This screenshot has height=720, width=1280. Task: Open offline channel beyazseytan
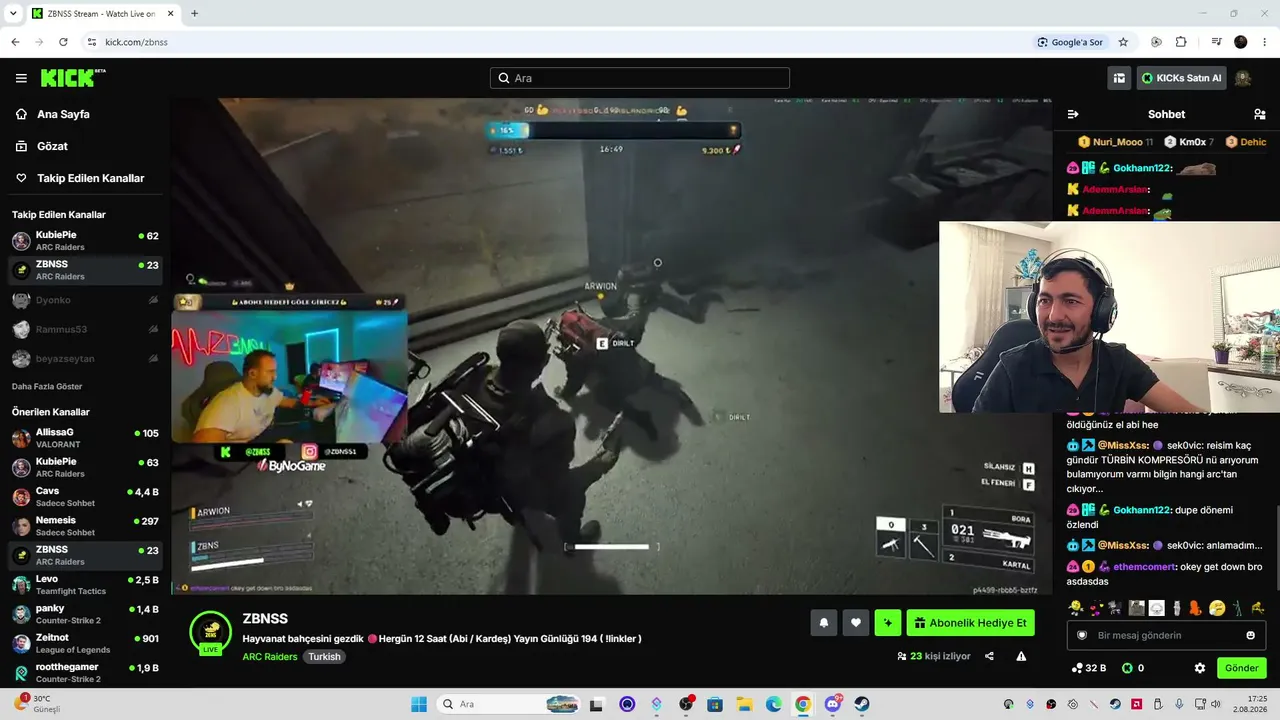[x=85, y=358]
